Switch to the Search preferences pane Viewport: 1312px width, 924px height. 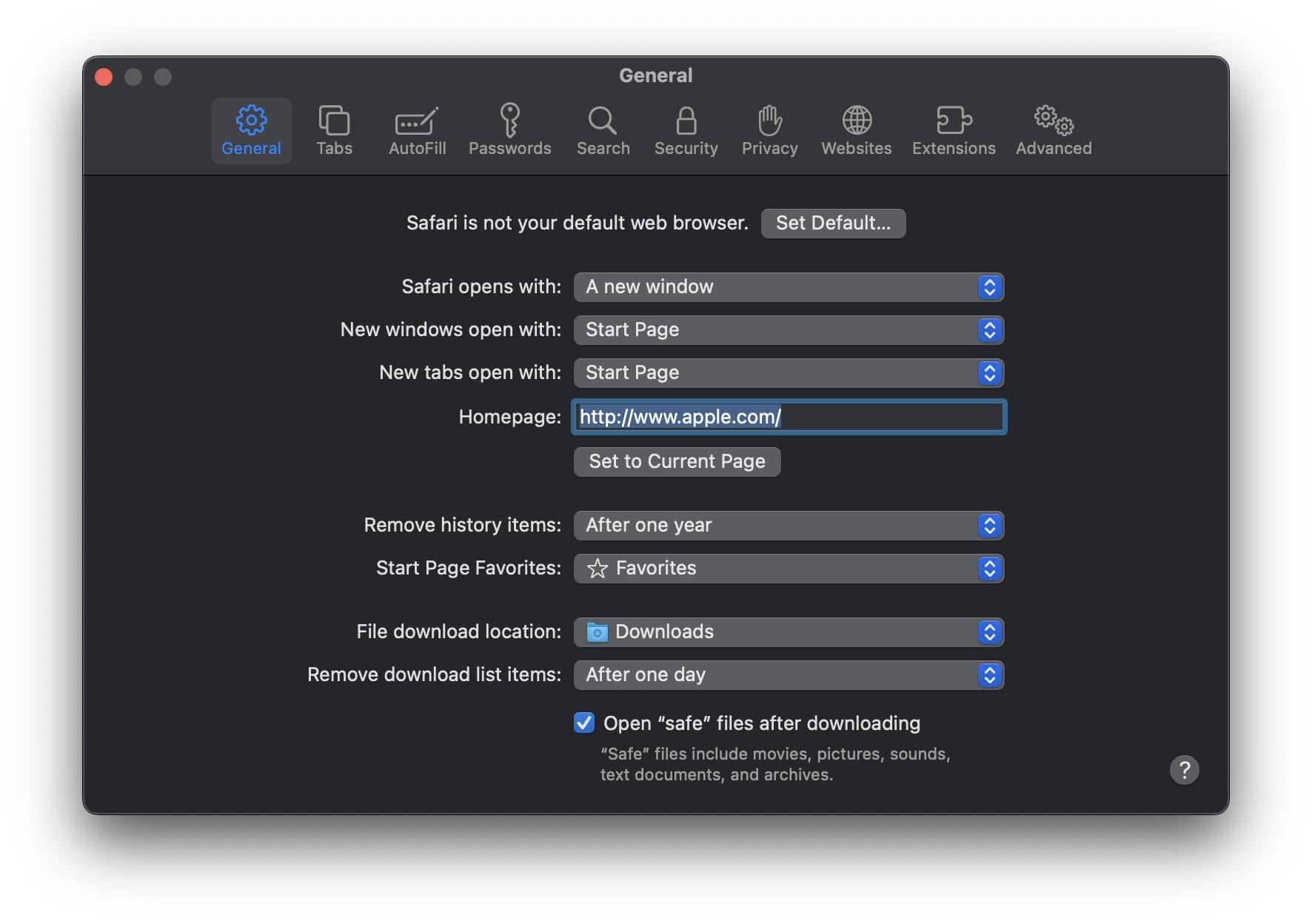point(603,130)
